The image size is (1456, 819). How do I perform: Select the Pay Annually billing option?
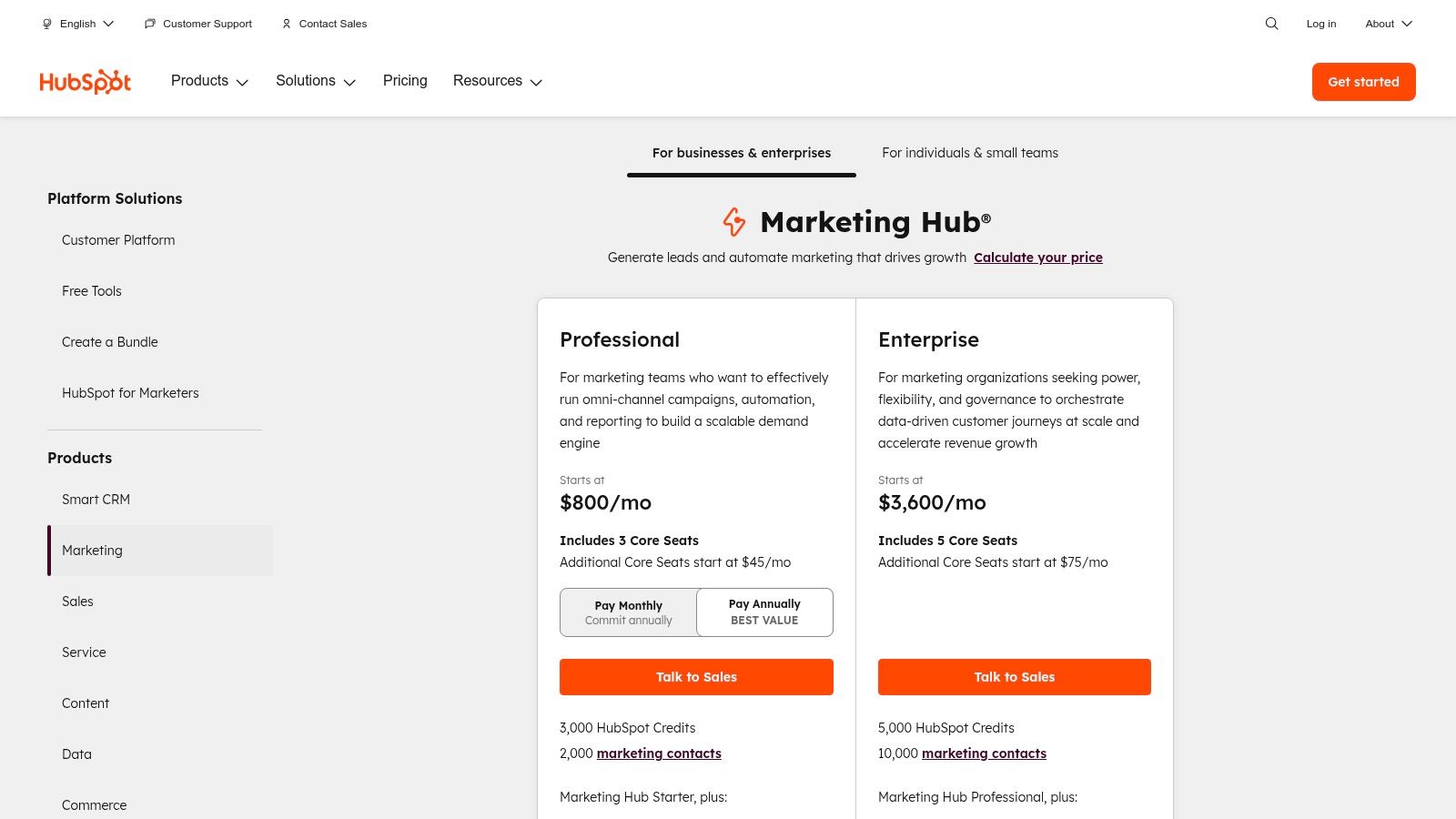(764, 612)
